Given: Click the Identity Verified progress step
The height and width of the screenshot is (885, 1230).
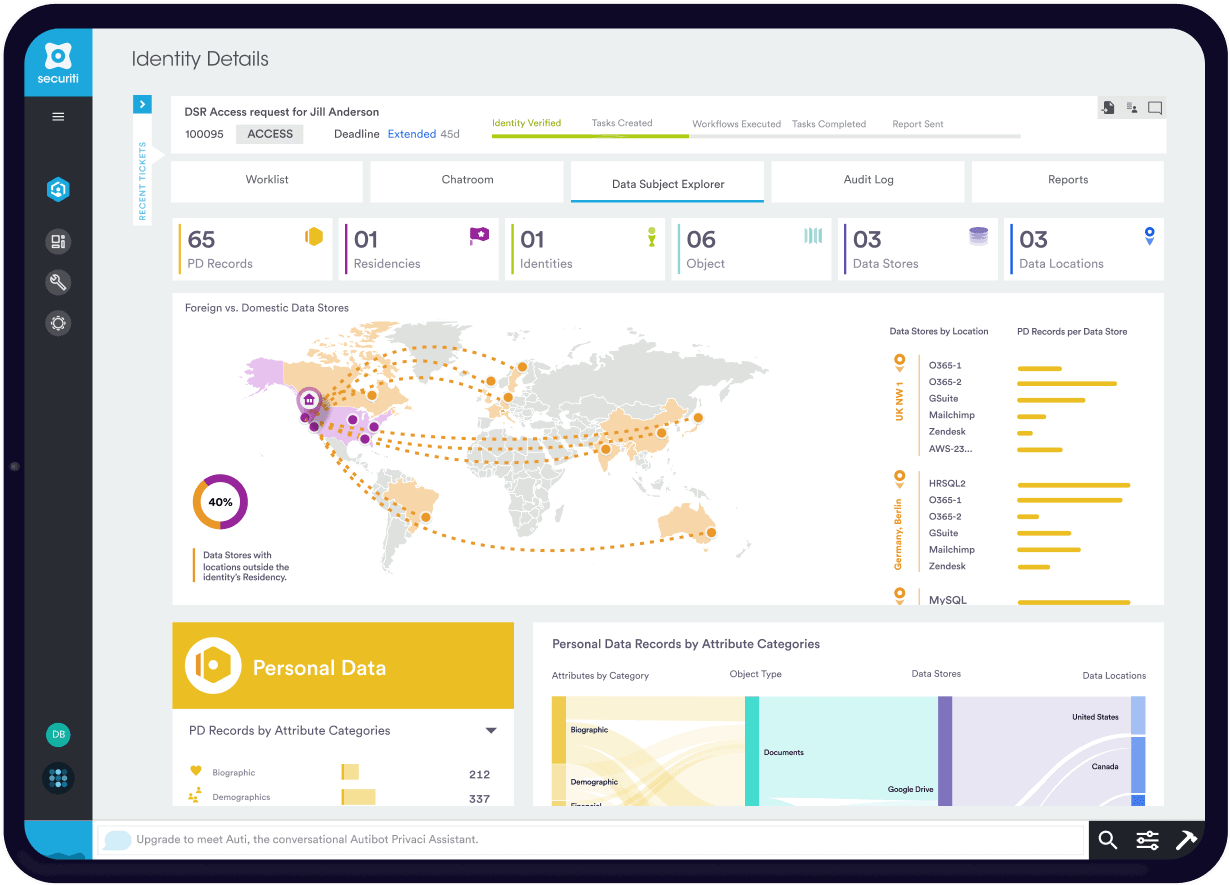Looking at the screenshot, I should 526,123.
